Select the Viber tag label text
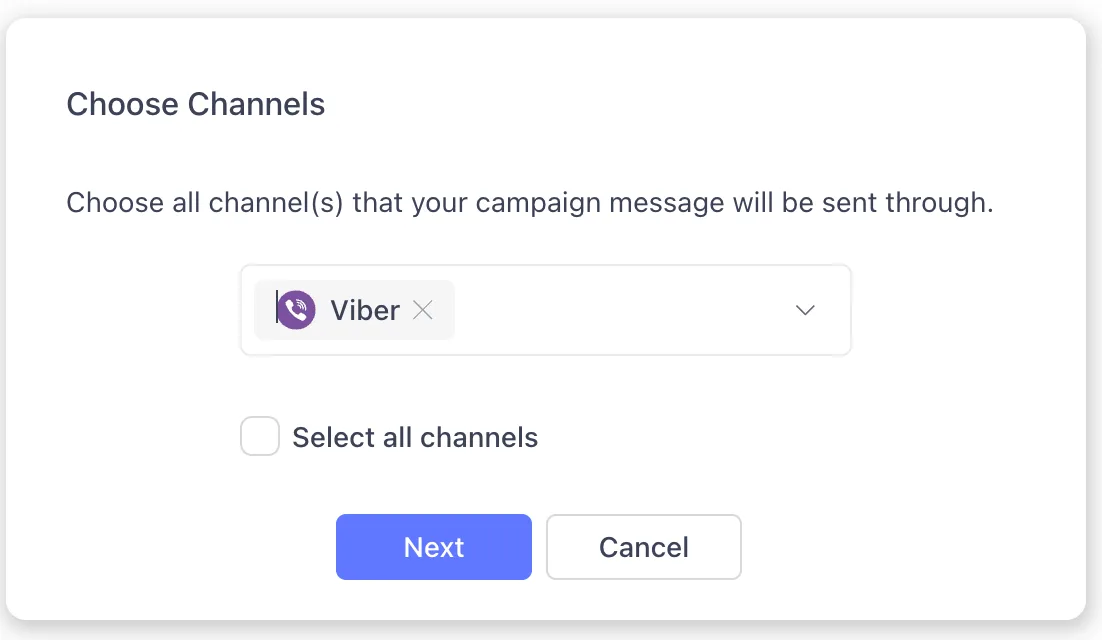1102x640 pixels. pos(364,310)
